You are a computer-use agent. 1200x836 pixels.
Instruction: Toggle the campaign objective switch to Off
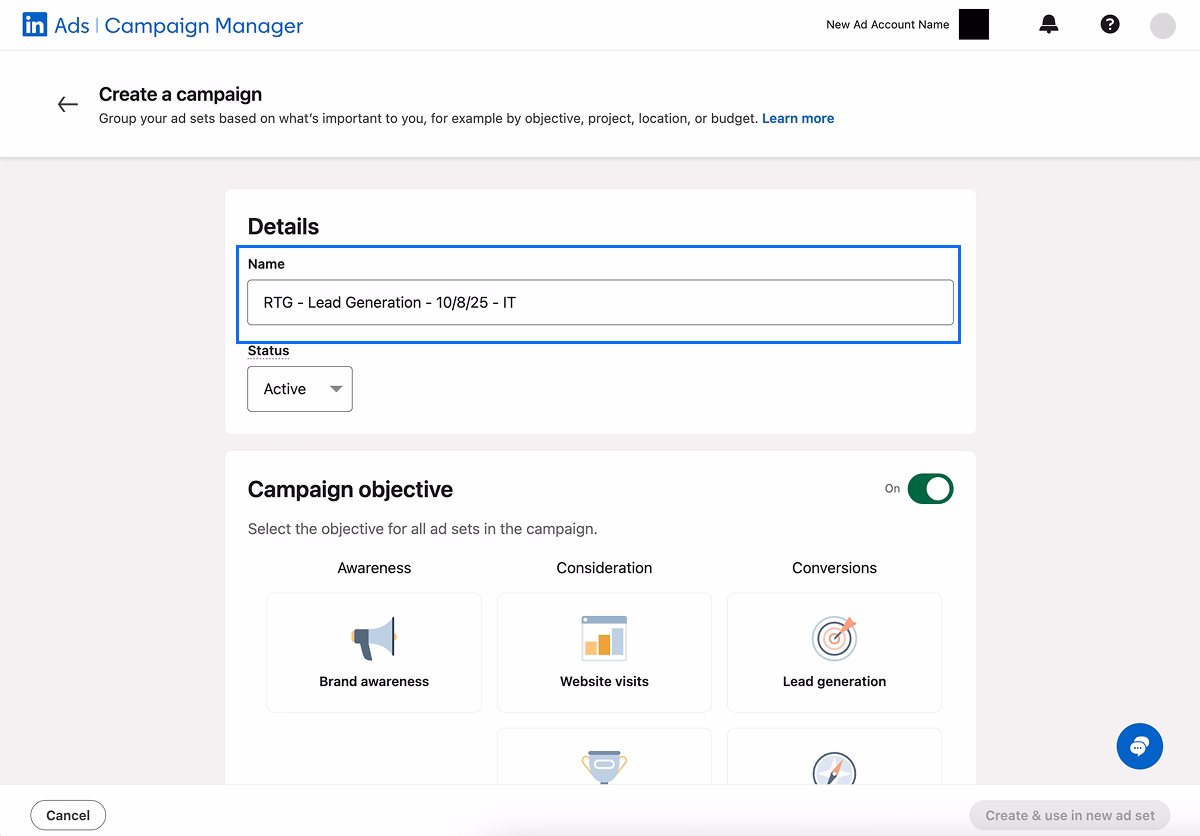932,489
